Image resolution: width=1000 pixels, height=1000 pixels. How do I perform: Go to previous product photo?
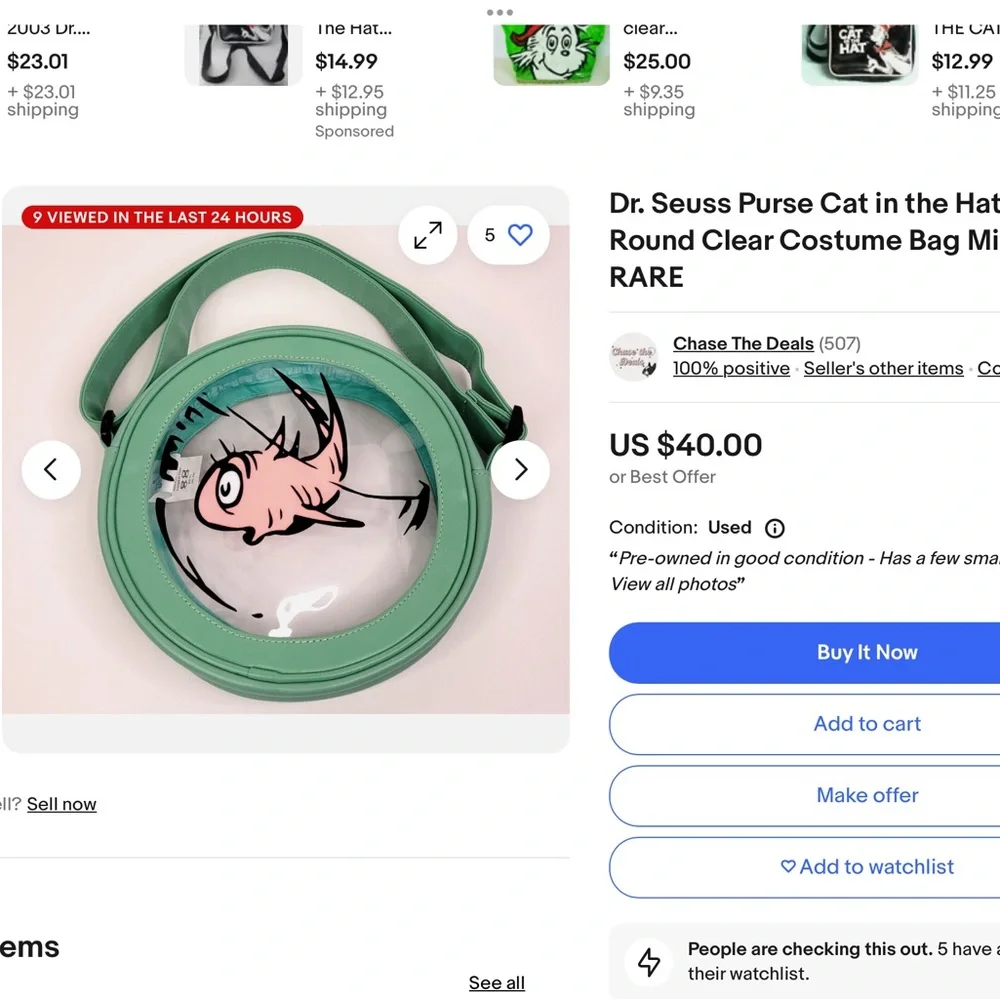[51, 469]
